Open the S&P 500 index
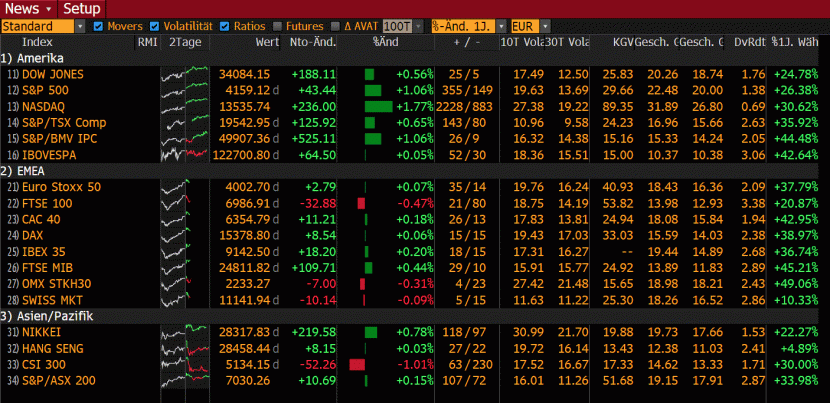The height and width of the screenshot is (403, 830). click(x=46, y=91)
